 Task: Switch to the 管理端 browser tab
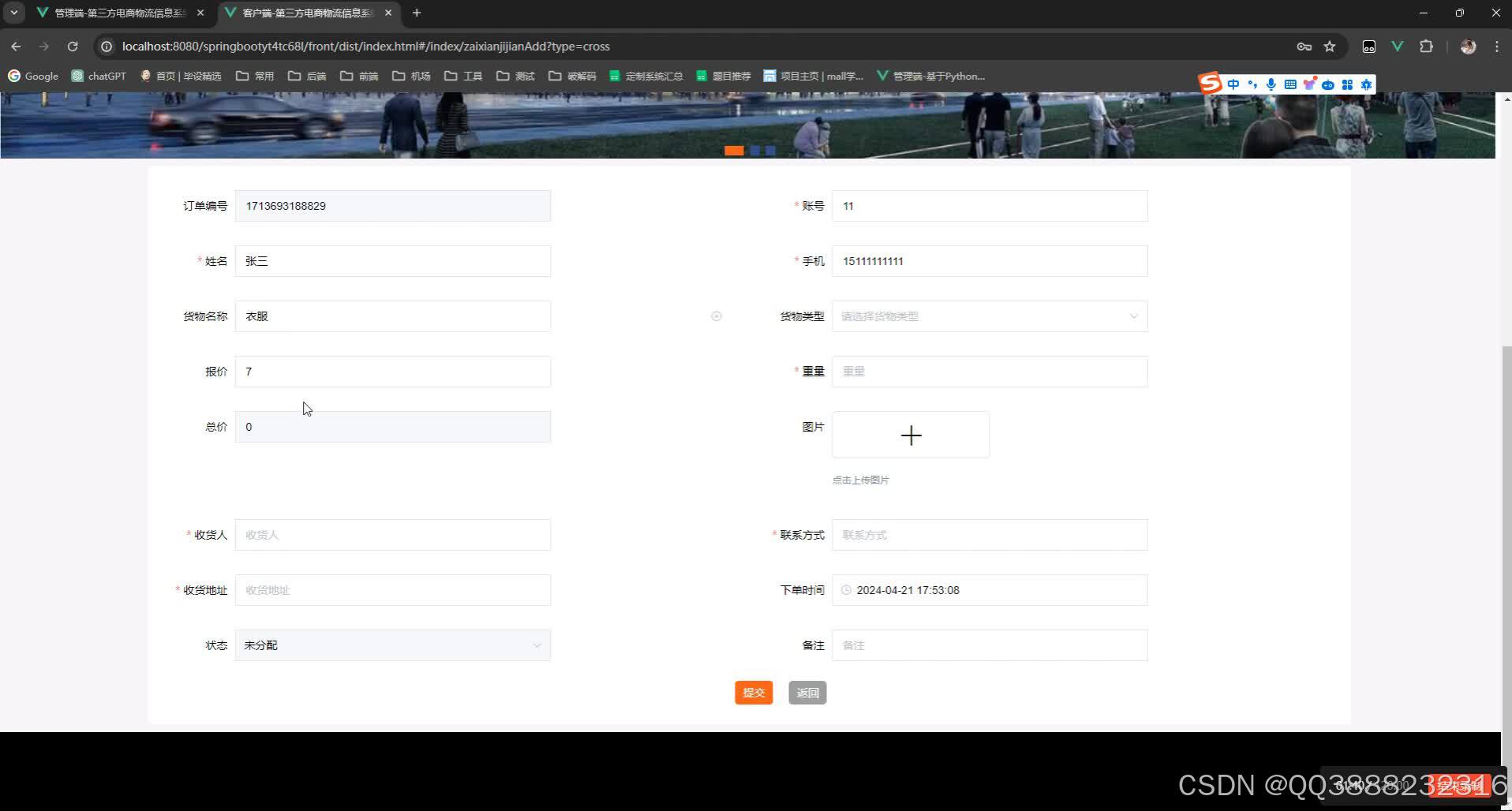point(118,13)
